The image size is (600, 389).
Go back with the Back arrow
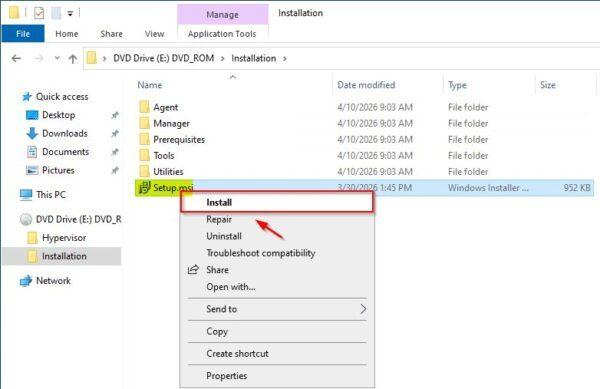click(16, 59)
